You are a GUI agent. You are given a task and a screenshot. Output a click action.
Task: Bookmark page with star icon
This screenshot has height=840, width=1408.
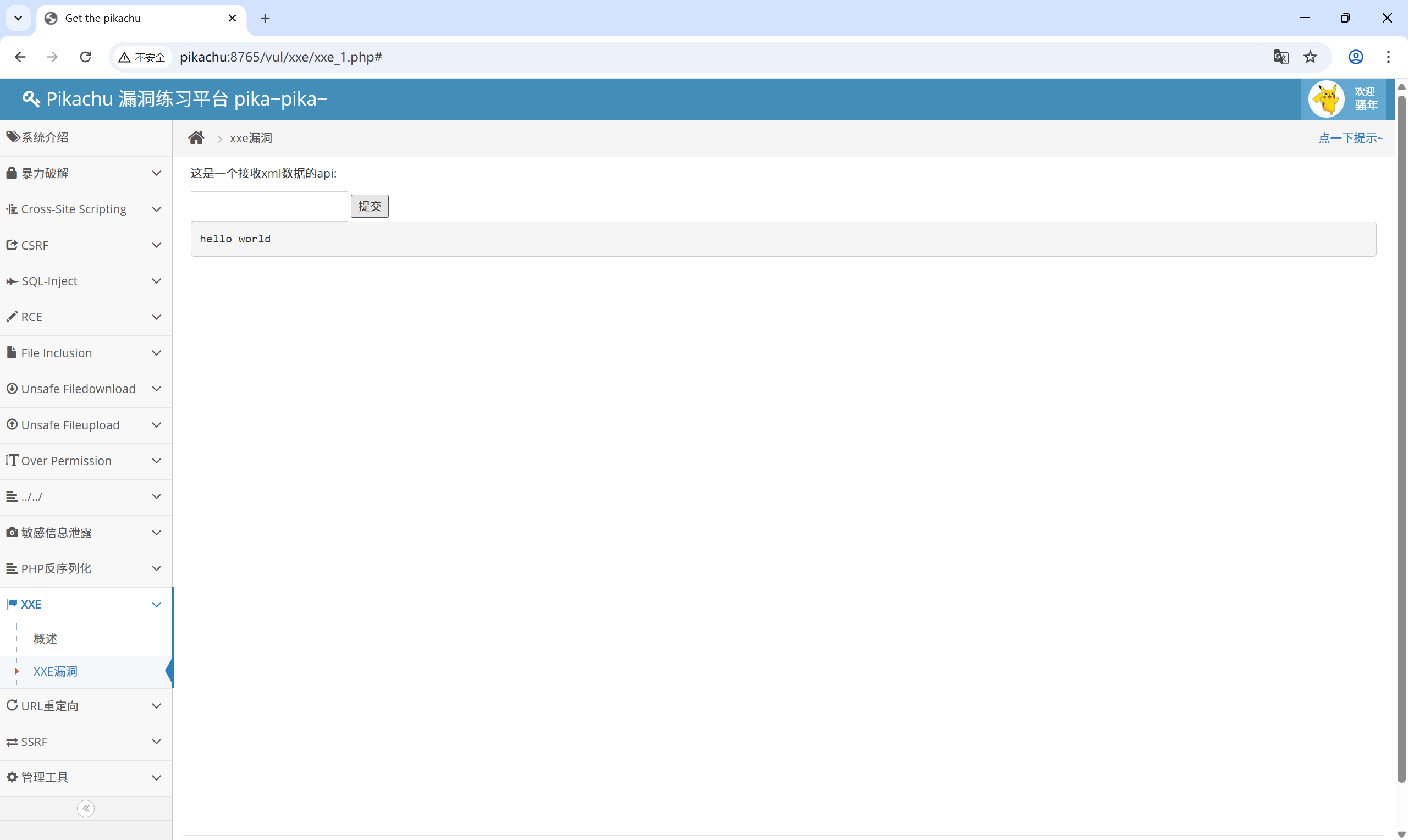point(1310,57)
